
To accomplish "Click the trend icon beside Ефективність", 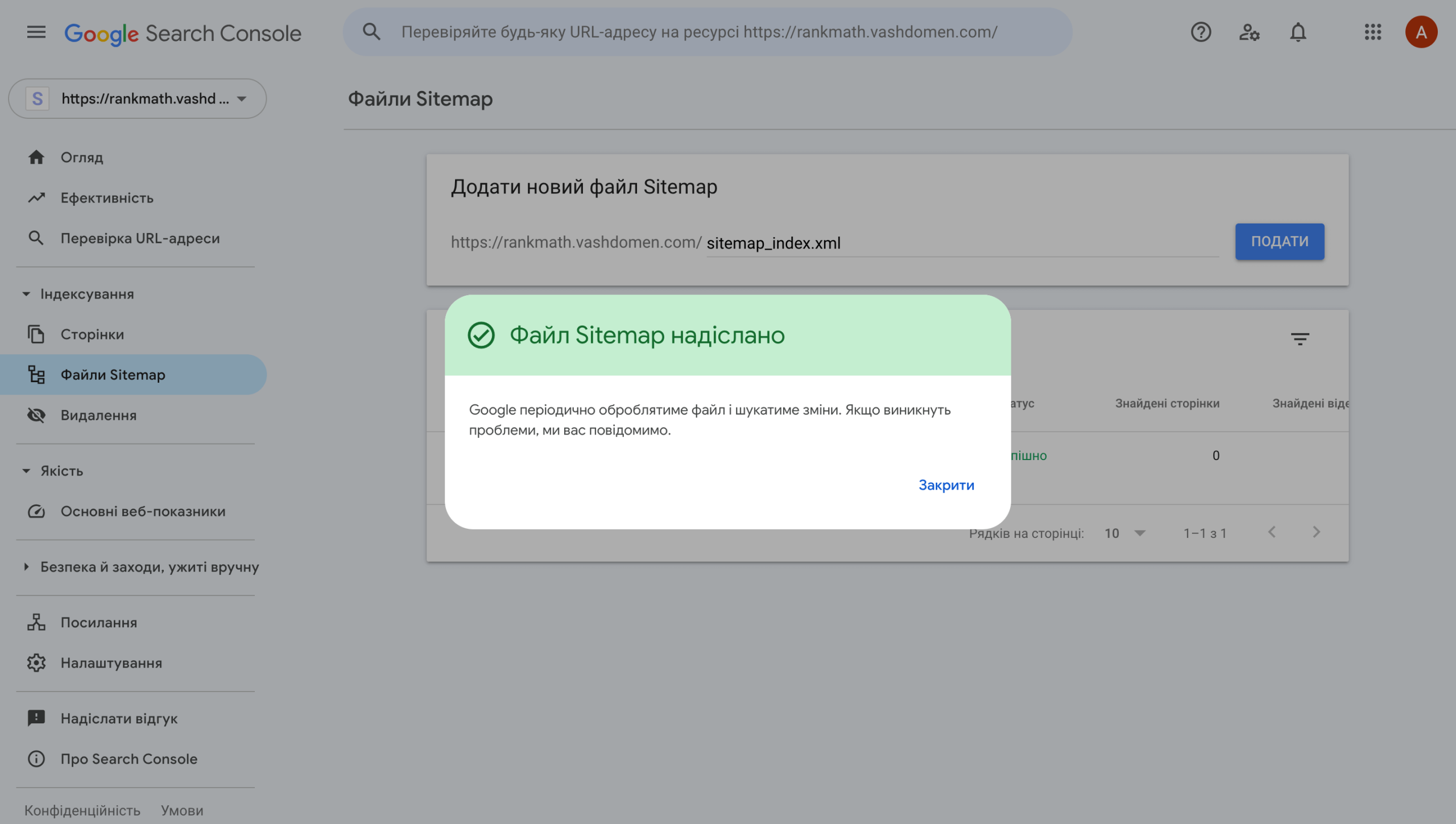I will pos(36,197).
